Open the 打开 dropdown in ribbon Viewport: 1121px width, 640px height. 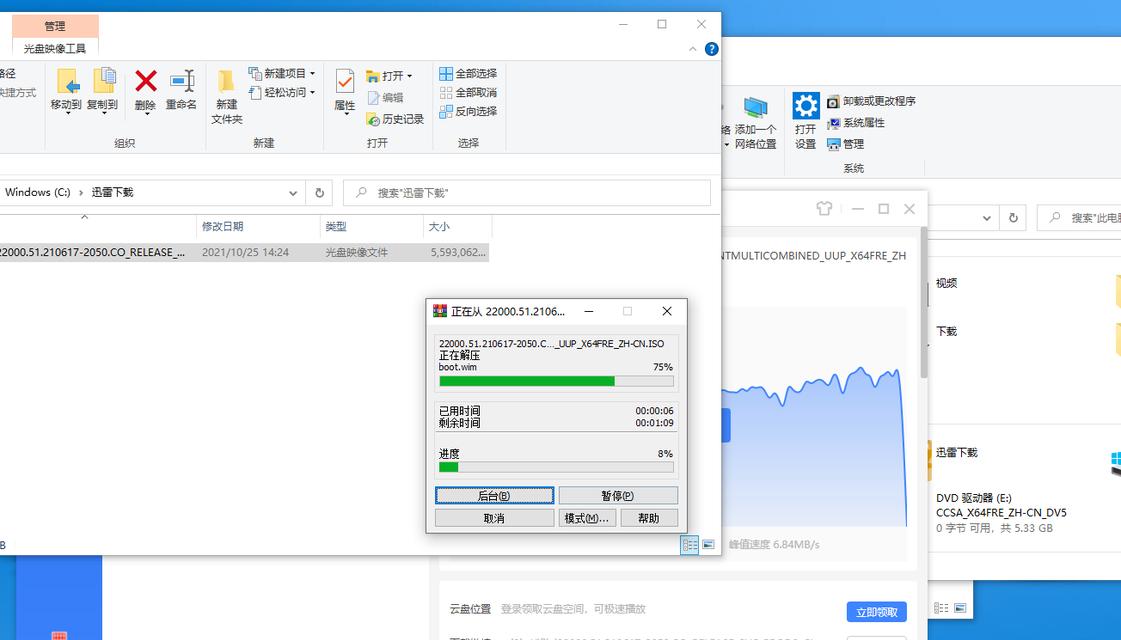click(x=389, y=76)
